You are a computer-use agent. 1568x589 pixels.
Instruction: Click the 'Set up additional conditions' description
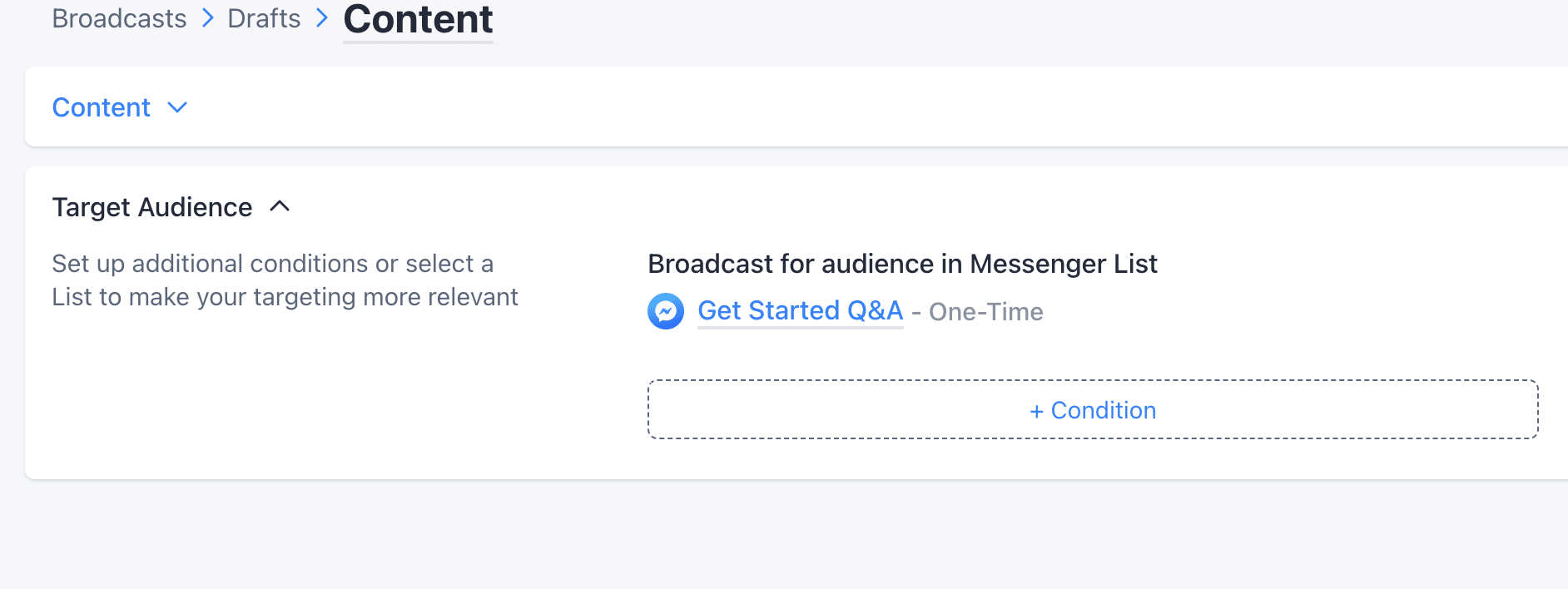[285, 280]
